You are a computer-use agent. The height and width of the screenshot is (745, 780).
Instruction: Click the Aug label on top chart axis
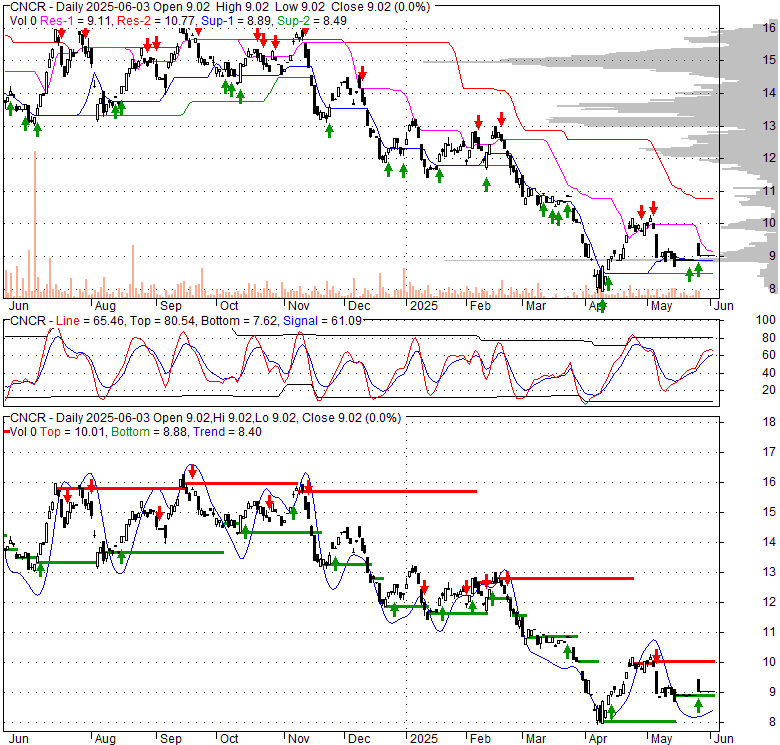[x=105, y=305]
